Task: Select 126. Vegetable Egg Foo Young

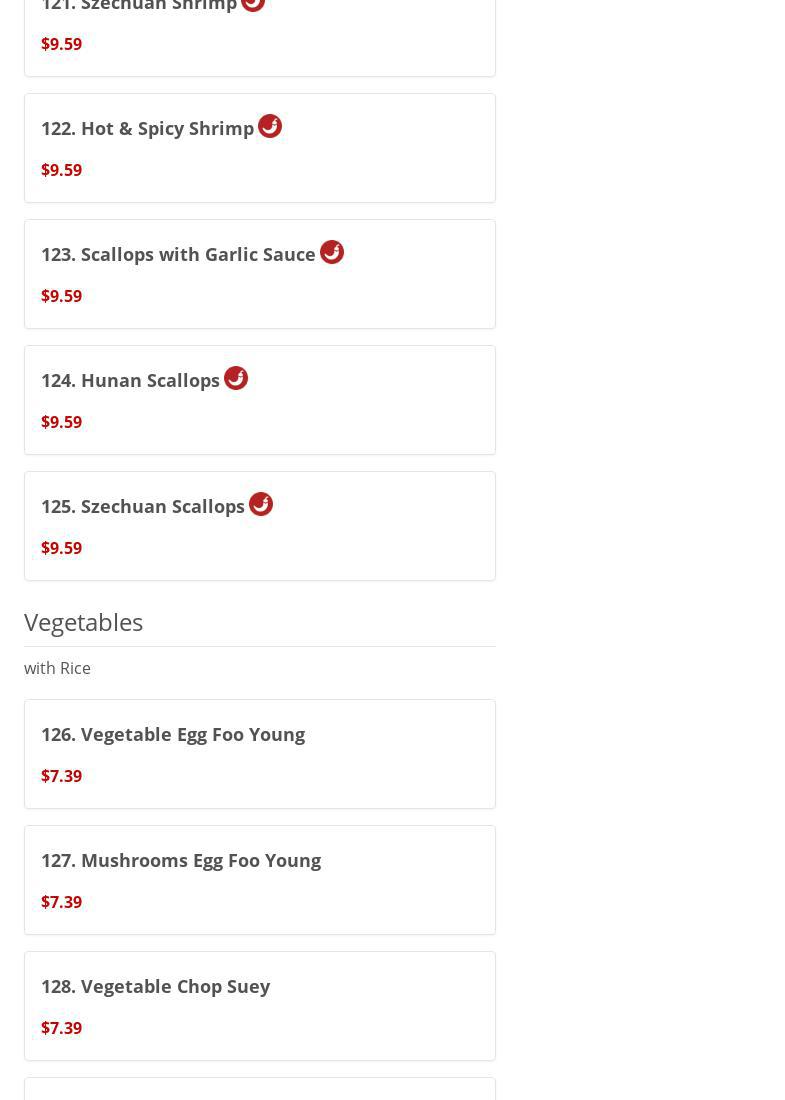Action: coord(173,735)
